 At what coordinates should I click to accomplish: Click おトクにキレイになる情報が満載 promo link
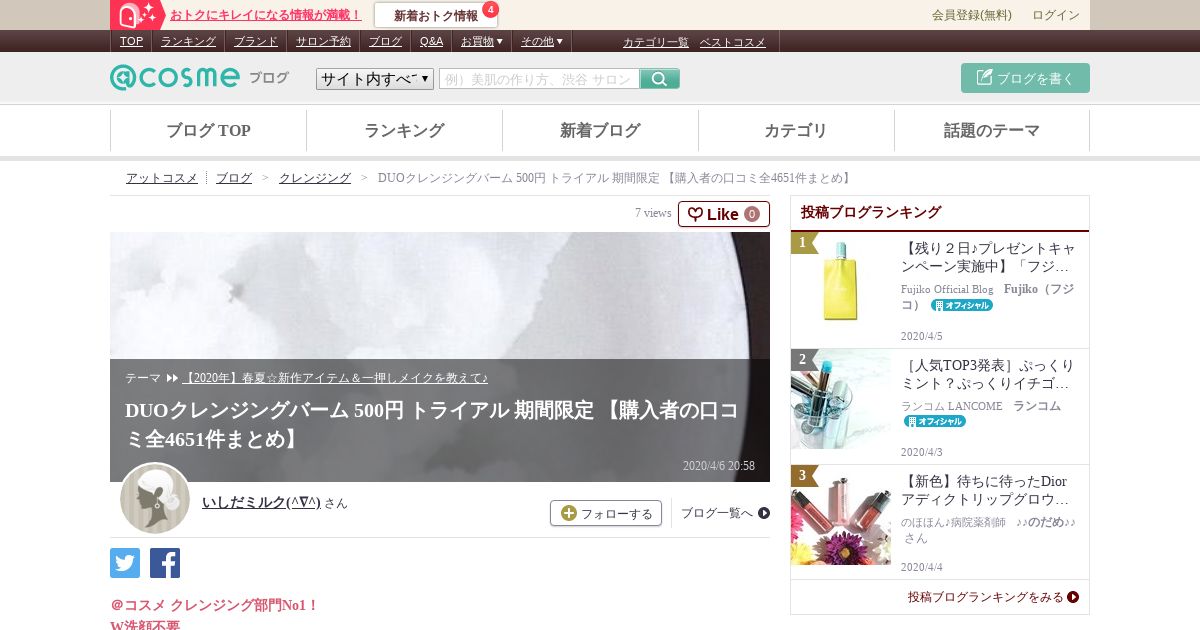coord(266,15)
